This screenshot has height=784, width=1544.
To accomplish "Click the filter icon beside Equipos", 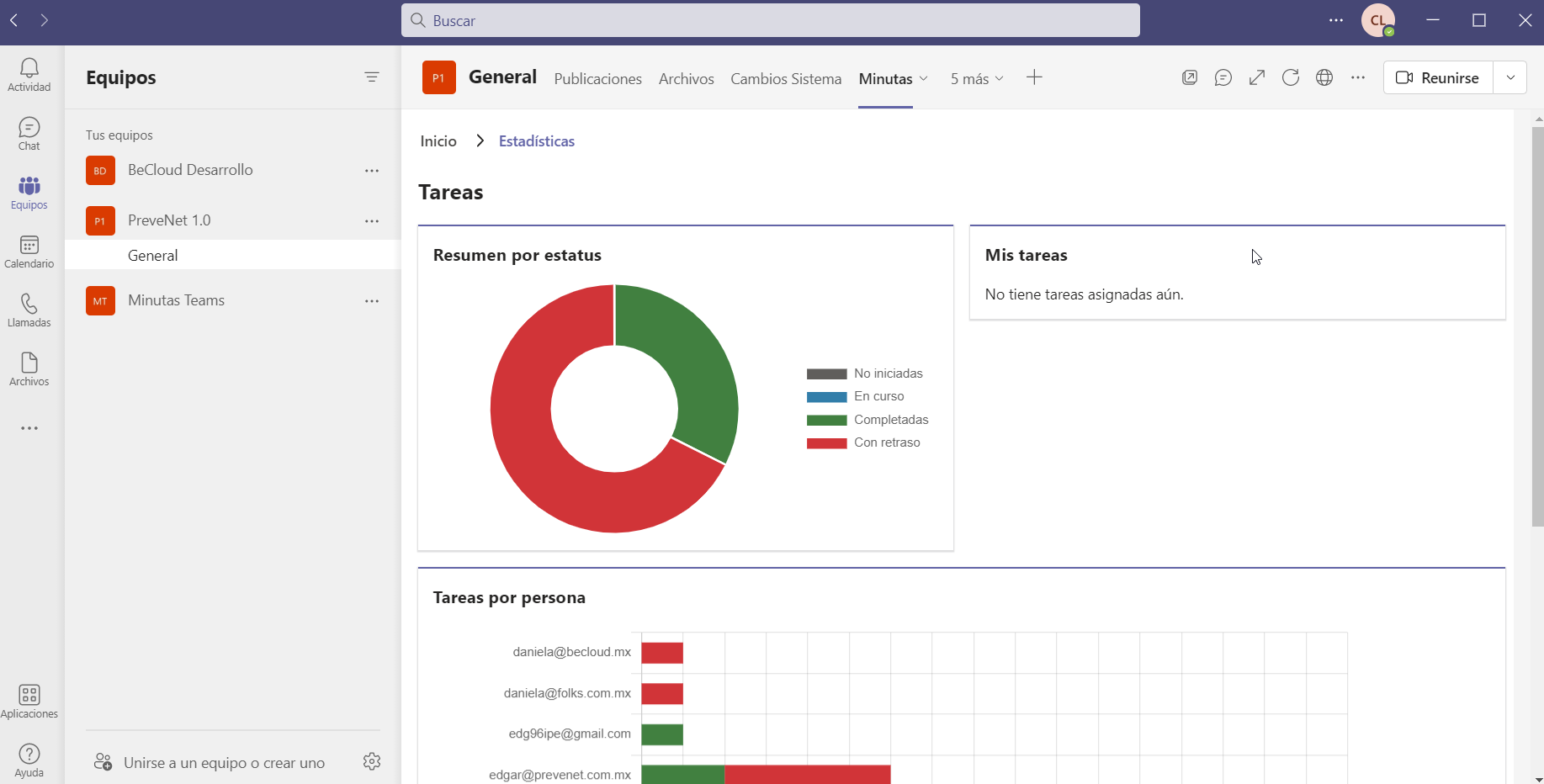I will click(x=372, y=77).
